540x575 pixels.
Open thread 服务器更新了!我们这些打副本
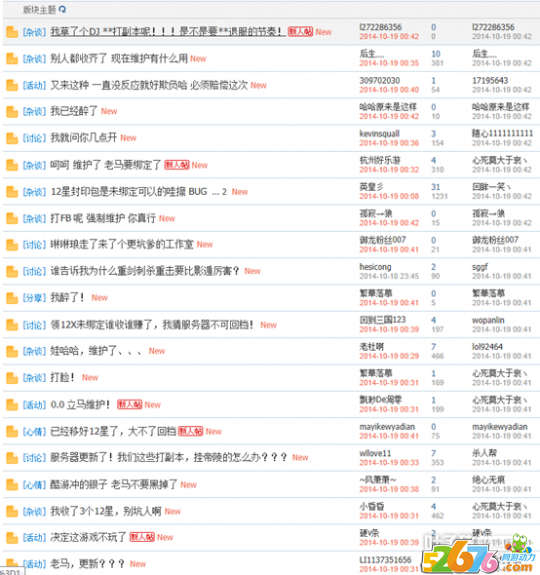coord(169,458)
